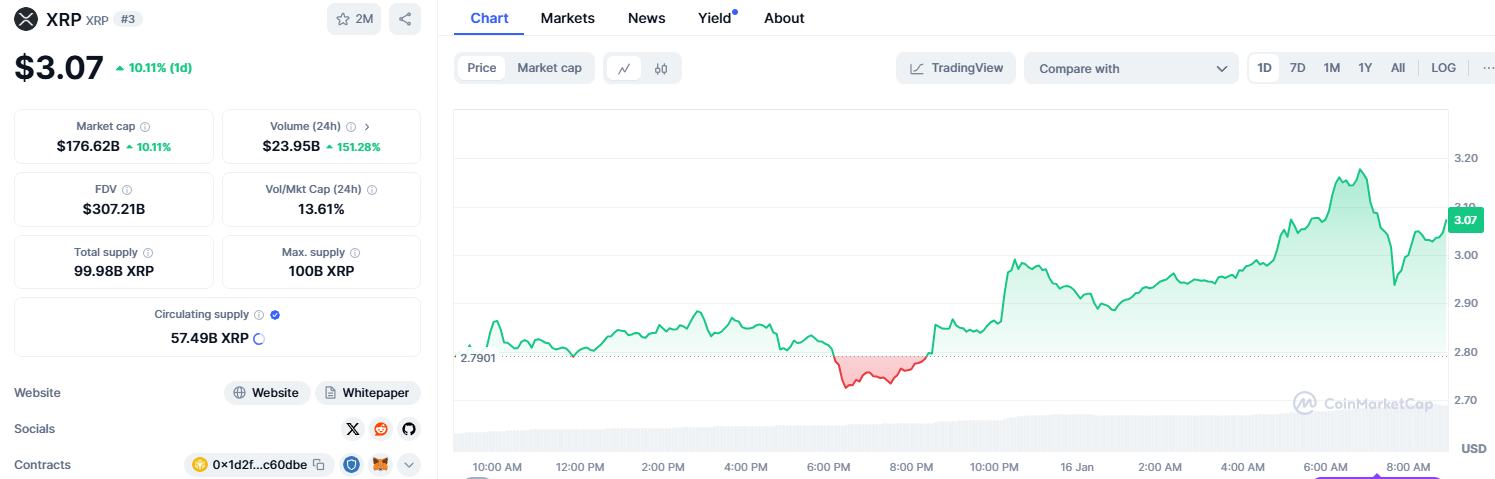Image resolution: width=1495 pixels, height=479 pixels.
Task: Switch to line chart view
Action: (624, 68)
